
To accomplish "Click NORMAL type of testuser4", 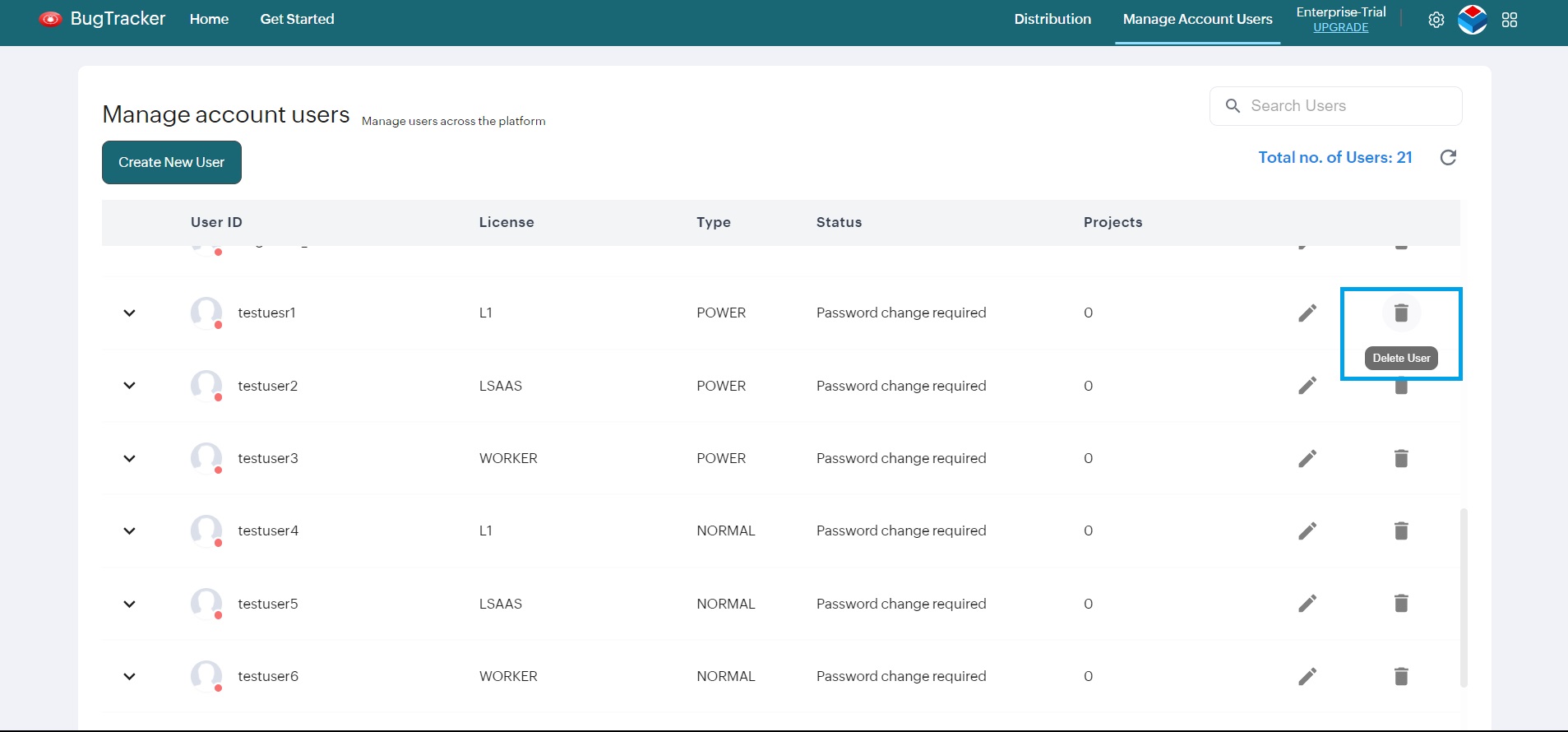I will click(x=725, y=530).
